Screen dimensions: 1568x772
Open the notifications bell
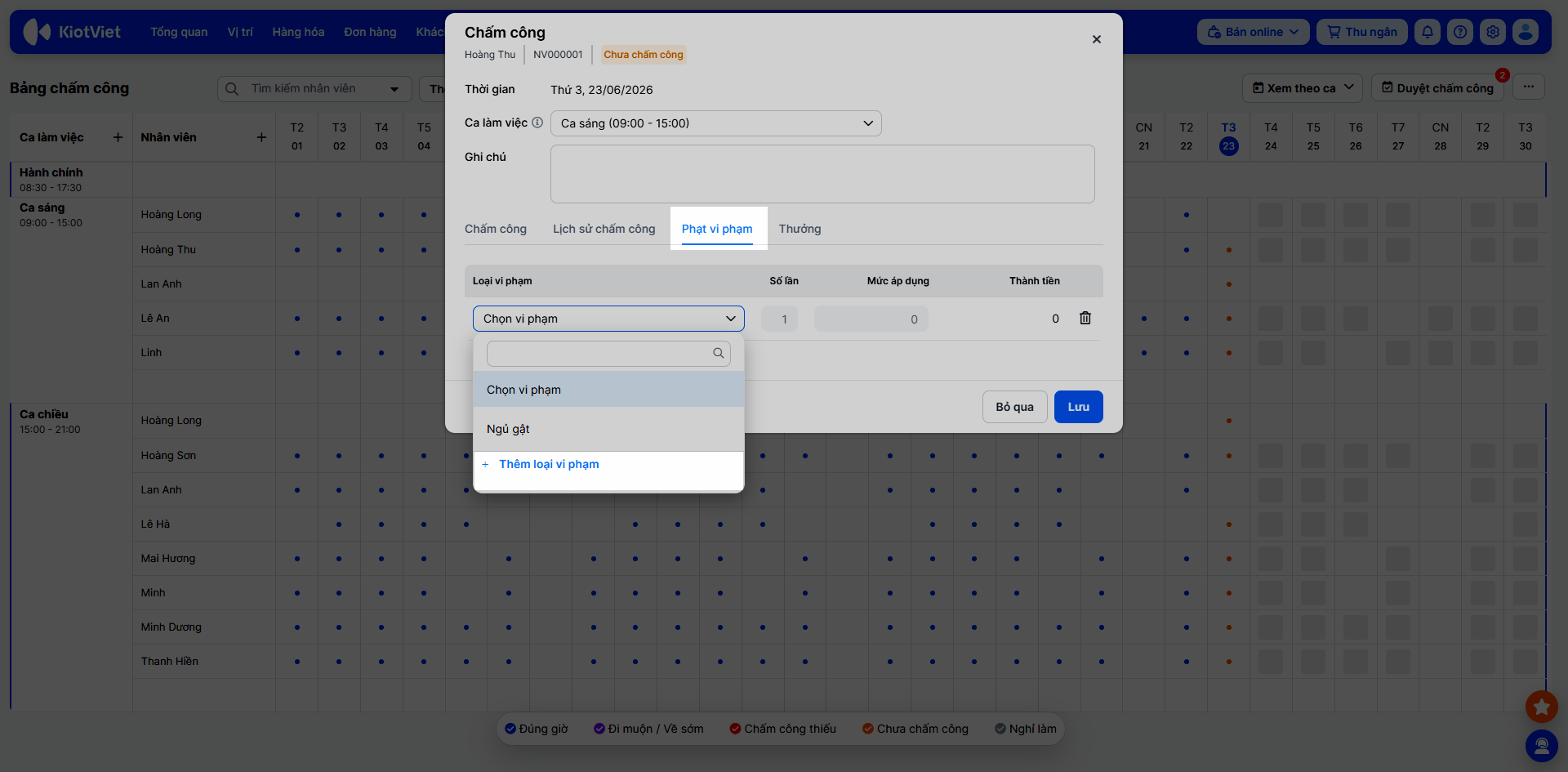[x=1428, y=32]
